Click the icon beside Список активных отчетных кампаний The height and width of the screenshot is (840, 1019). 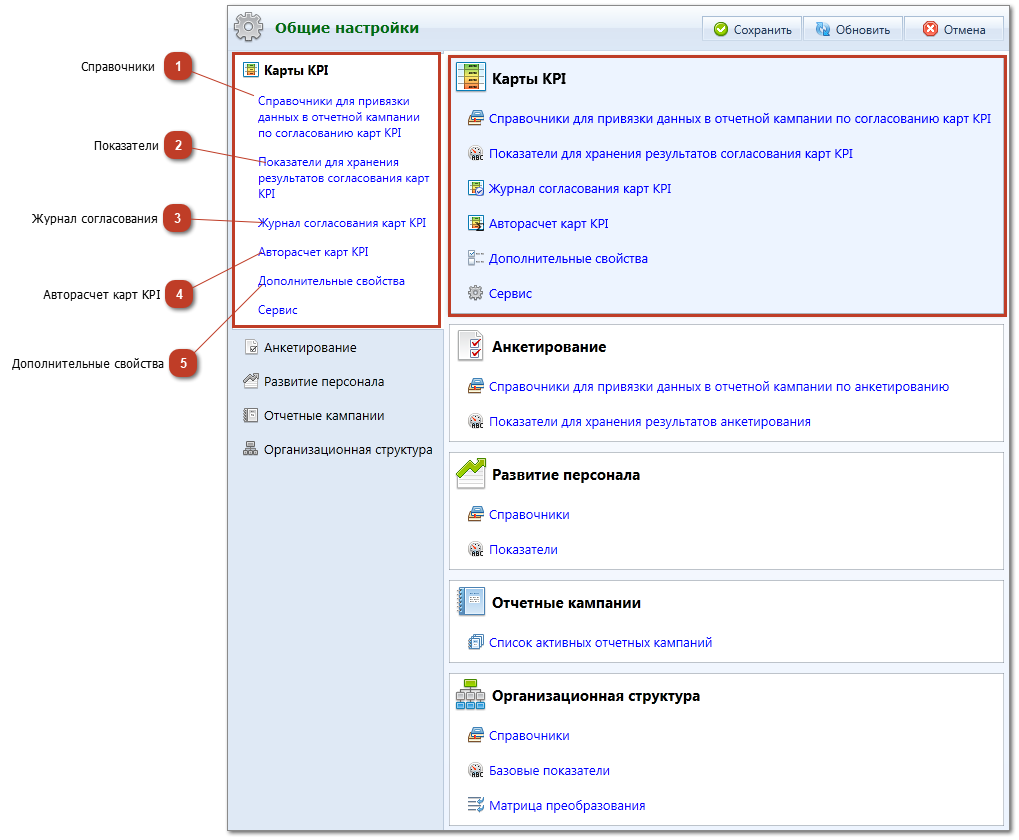[476, 643]
